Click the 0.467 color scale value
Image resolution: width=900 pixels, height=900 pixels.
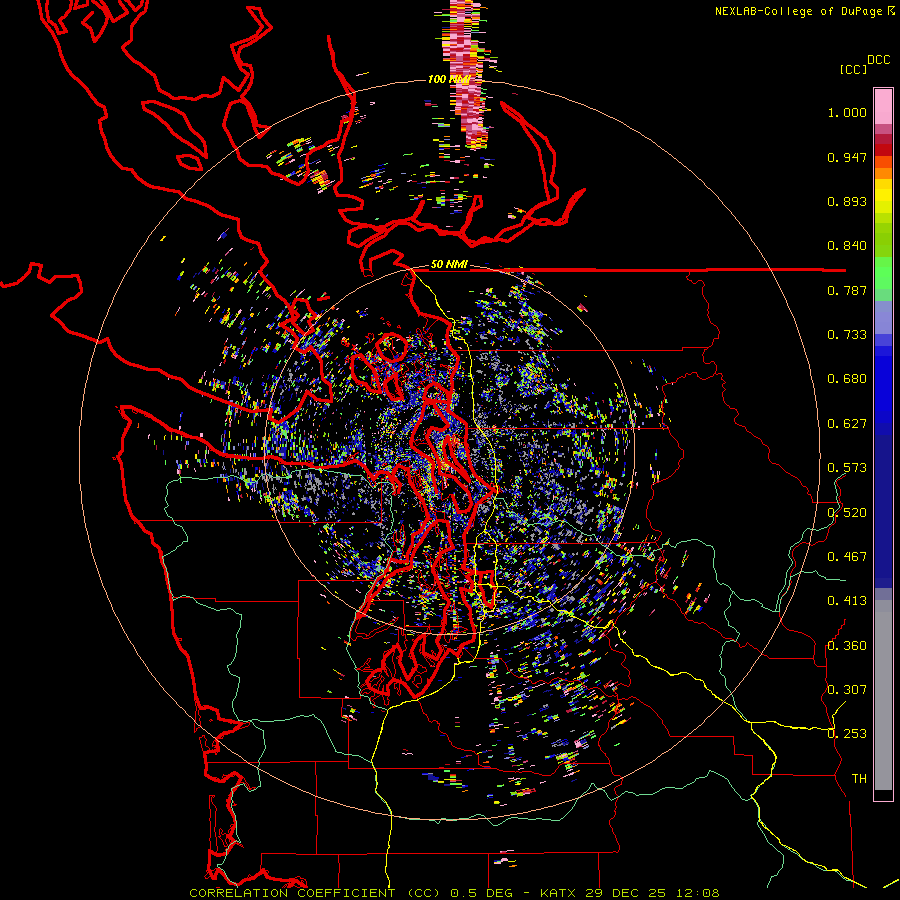coord(847,557)
